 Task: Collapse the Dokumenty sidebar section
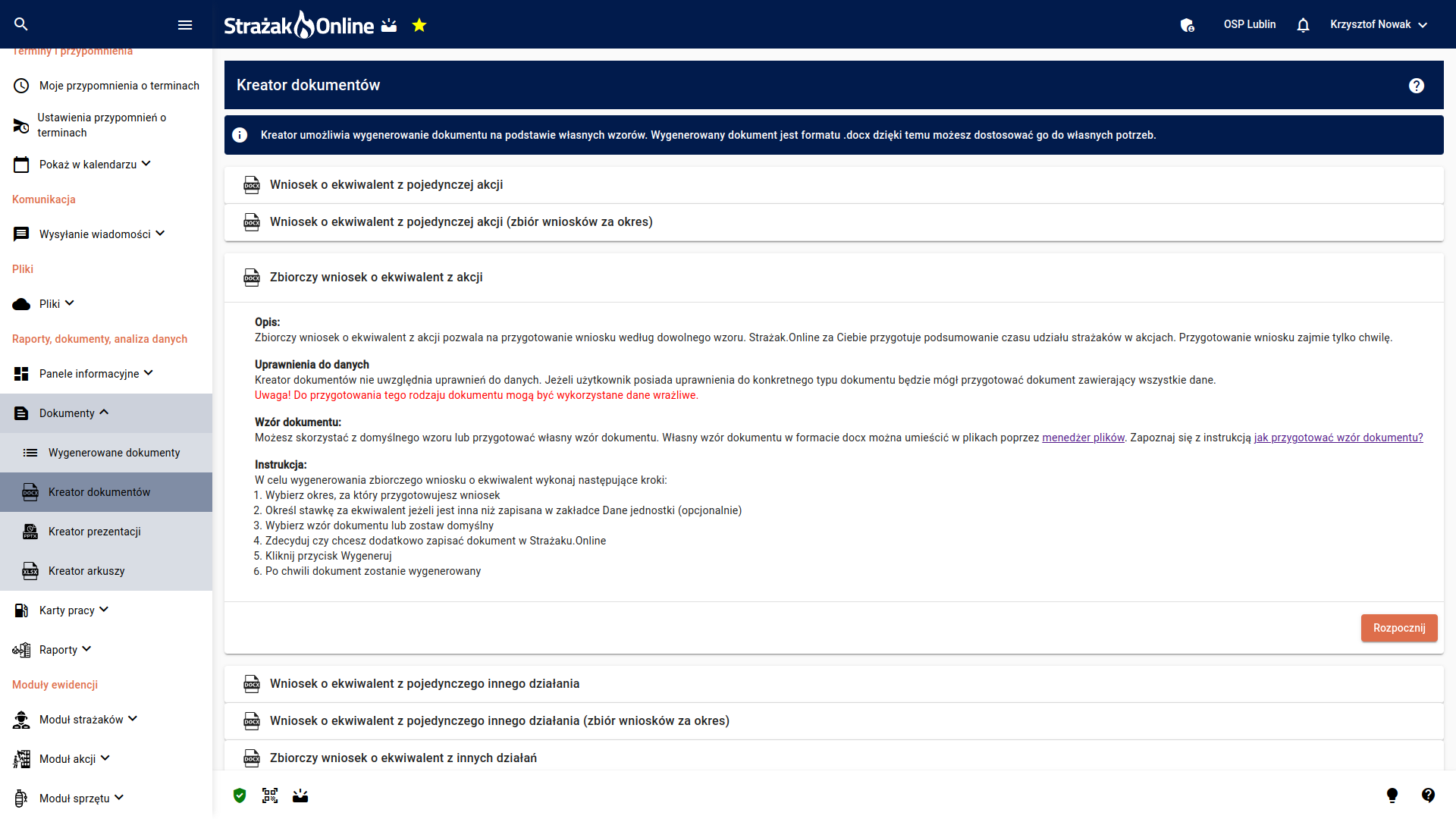pyautogui.click(x=74, y=413)
